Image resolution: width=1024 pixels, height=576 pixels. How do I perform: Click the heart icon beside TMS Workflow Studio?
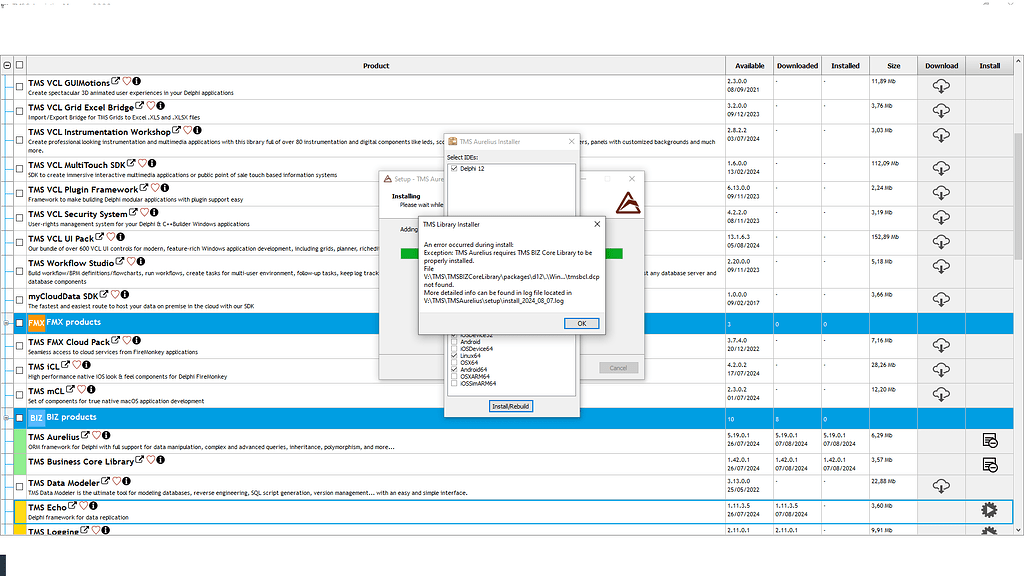131,263
